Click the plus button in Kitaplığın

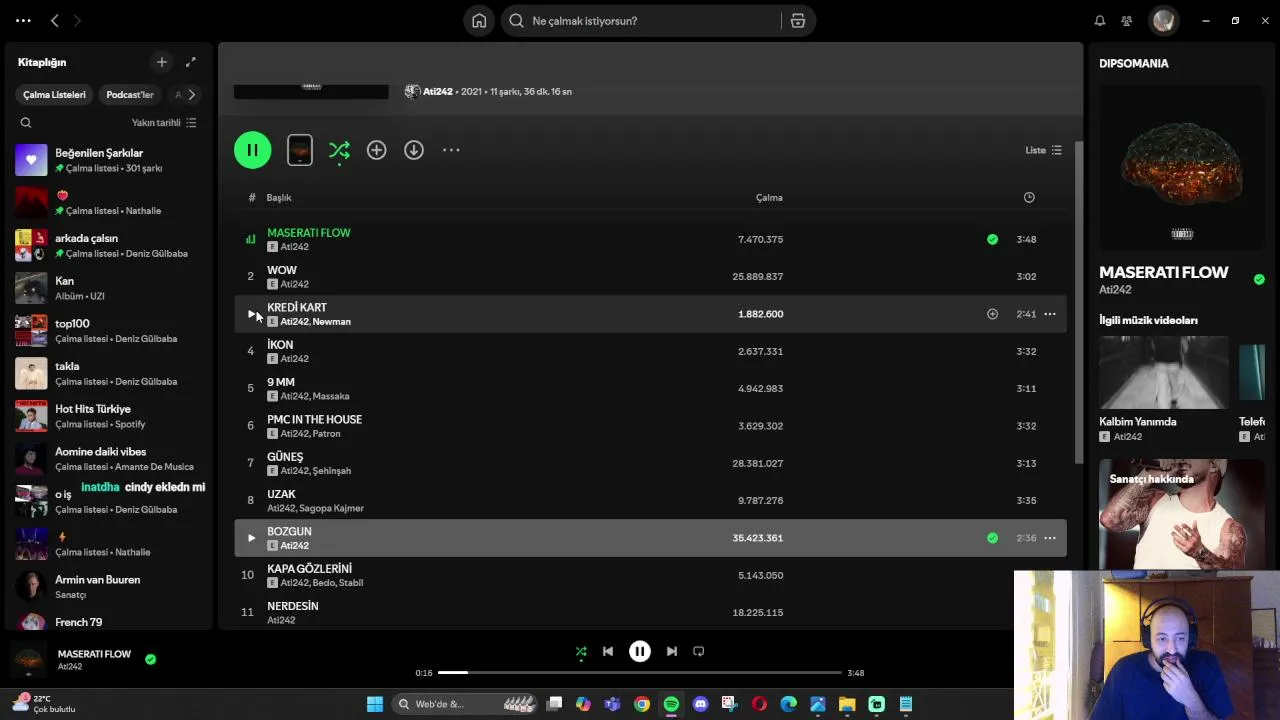pyautogui.click(x=161, y=62)
